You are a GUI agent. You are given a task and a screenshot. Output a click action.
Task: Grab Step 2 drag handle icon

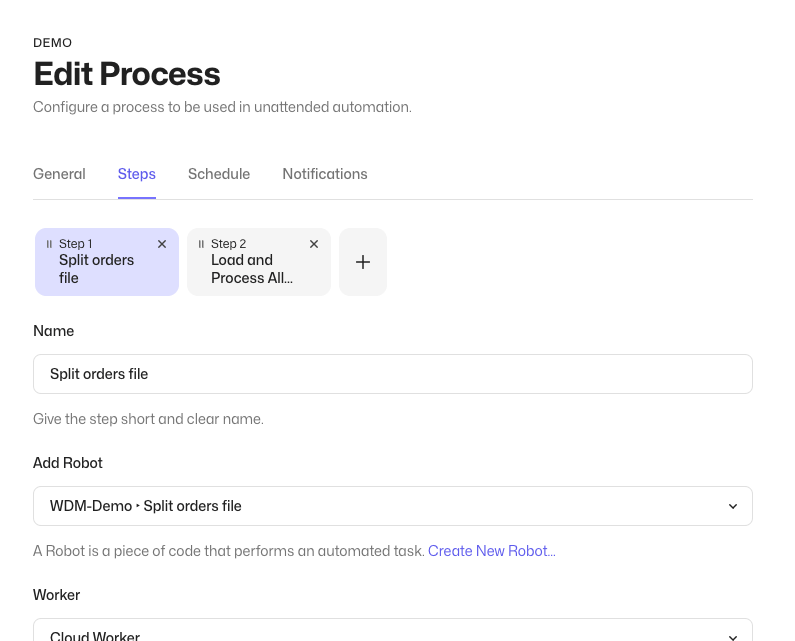pos(201,244)
